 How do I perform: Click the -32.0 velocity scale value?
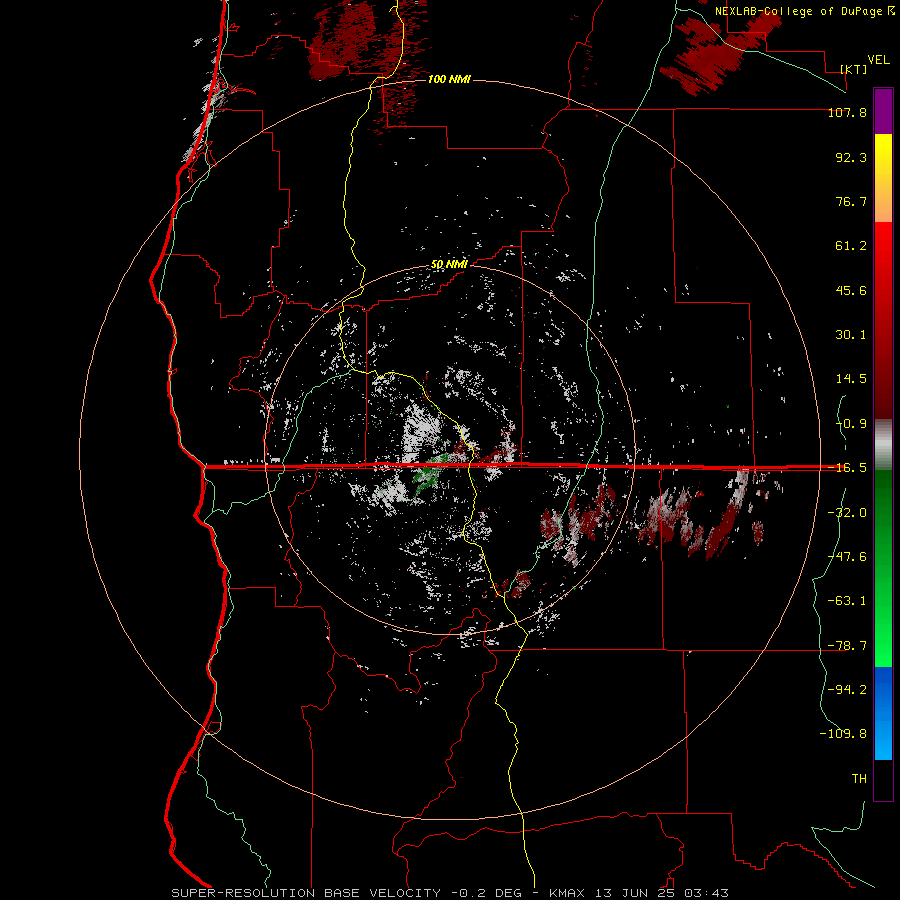[847, 513]
